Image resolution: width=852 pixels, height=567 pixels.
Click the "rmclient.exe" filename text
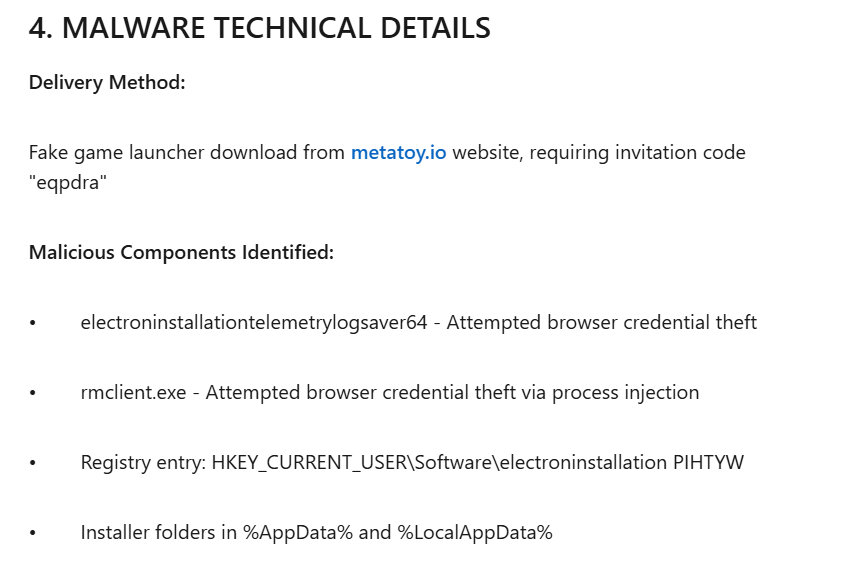point(133,392)
